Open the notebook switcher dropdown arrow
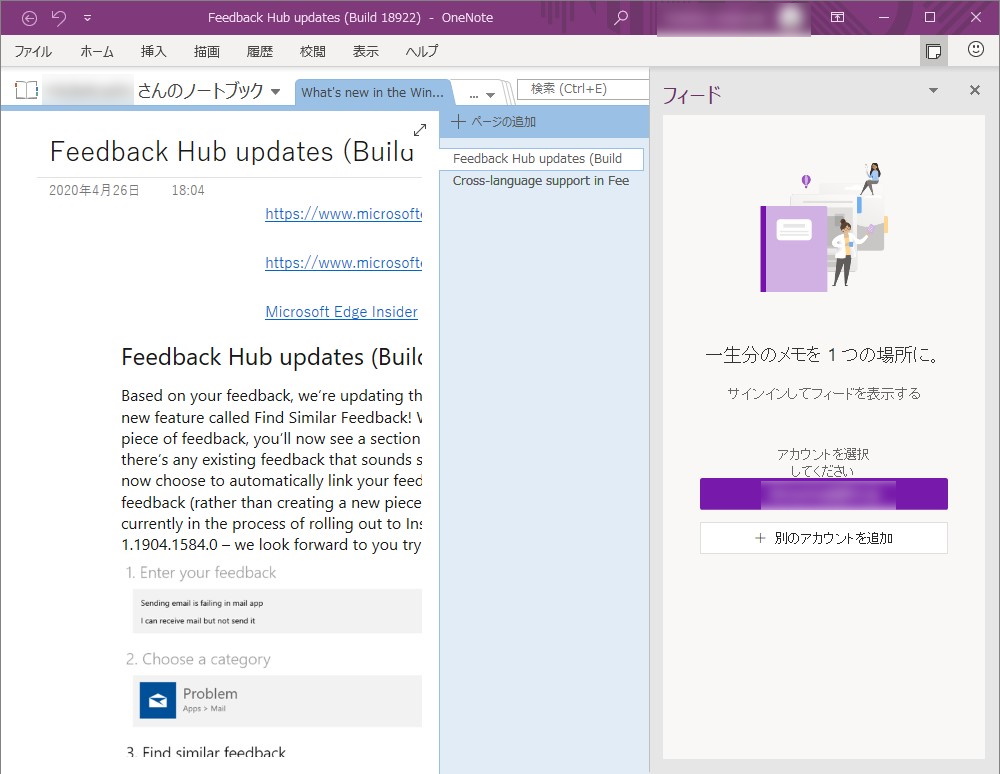 [x=277, y=89]
